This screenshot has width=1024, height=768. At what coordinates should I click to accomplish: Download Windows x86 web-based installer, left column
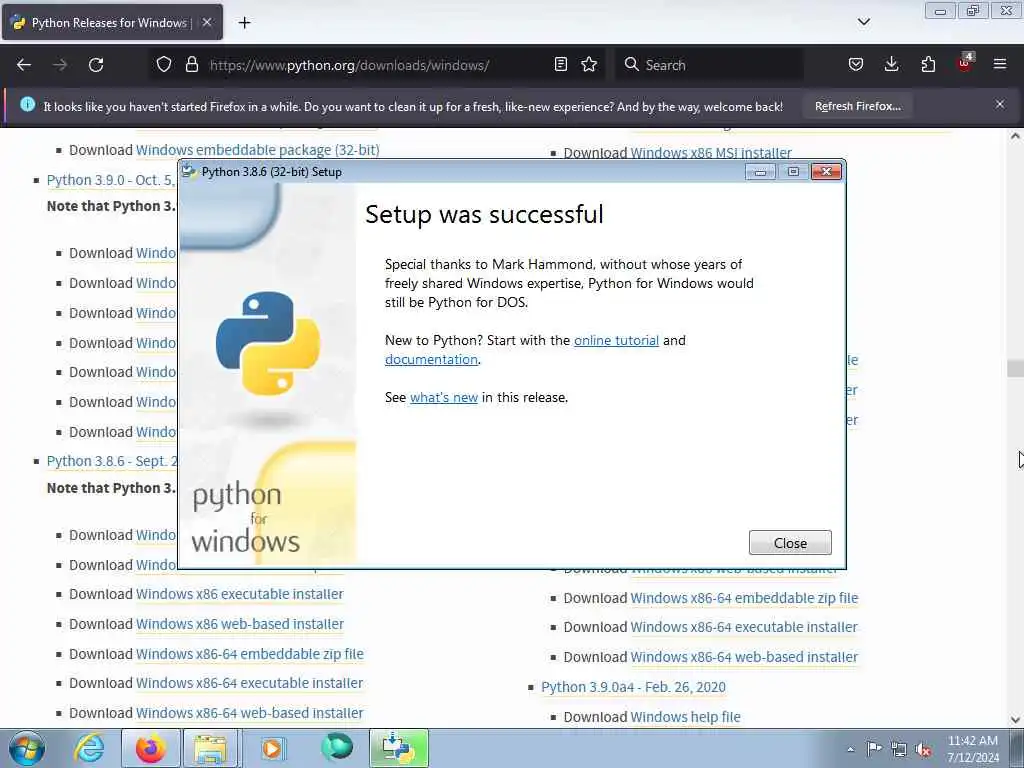(x=240, y=624)
